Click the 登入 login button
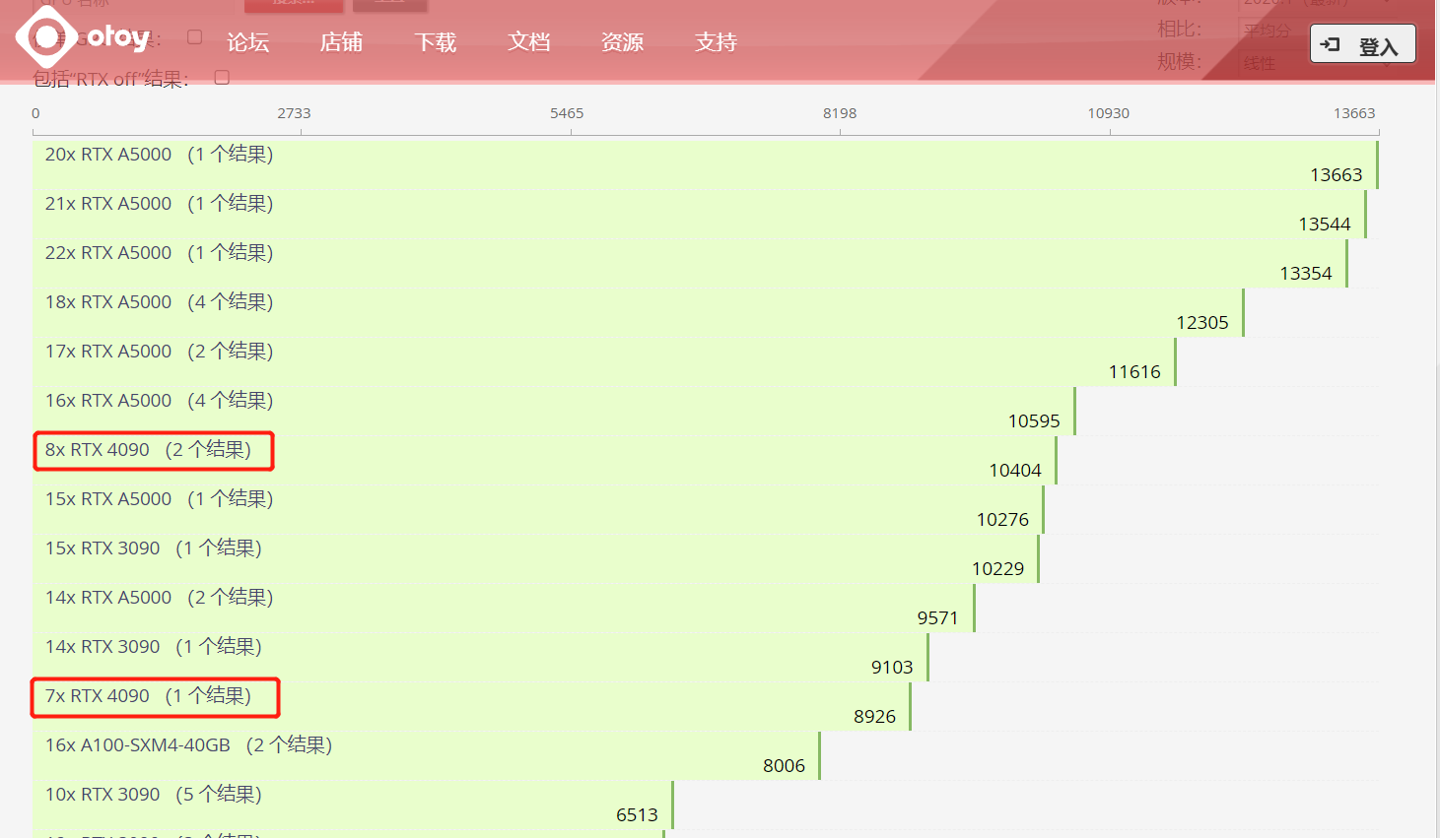The width and height of the screenshot is (1440, 838). point(1362,44)
